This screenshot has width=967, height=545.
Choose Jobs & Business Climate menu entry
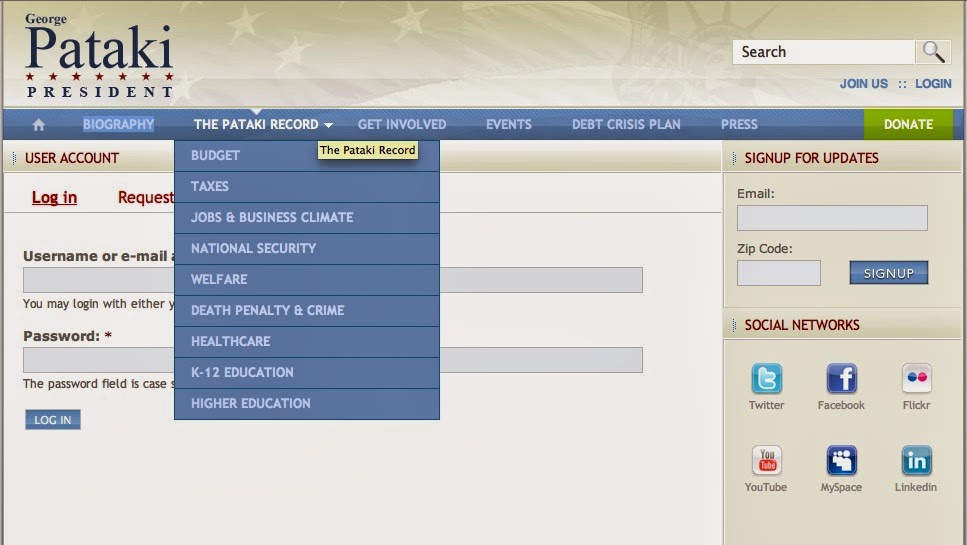point(307,217)
